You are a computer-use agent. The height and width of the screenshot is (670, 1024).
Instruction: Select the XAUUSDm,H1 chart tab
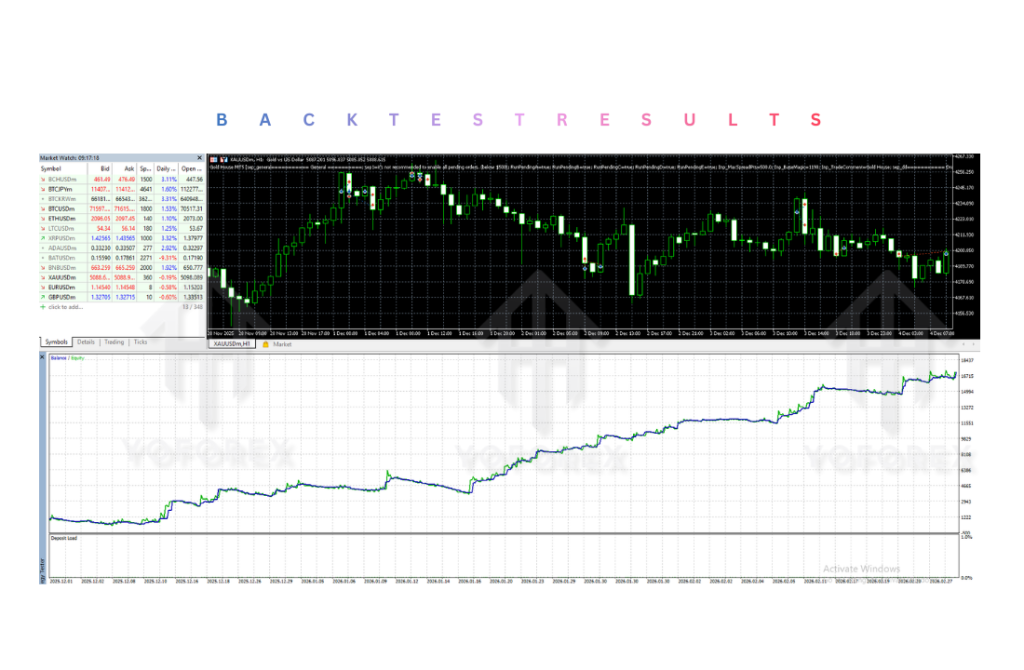point(231,343)
